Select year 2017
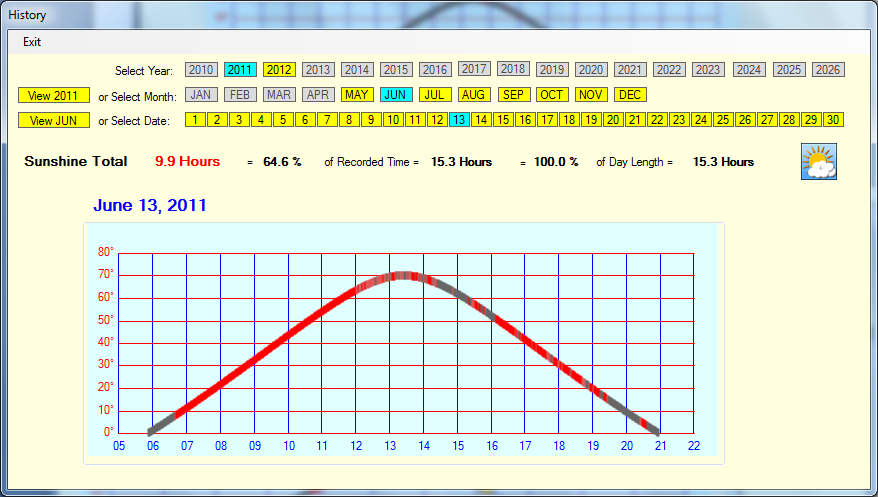The height and width of the screenshot is (497, 878). [x=474, y=69]
